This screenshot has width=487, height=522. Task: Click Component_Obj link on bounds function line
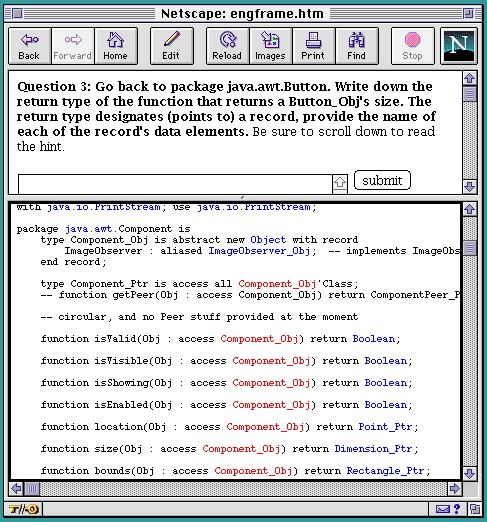[253, 471]
